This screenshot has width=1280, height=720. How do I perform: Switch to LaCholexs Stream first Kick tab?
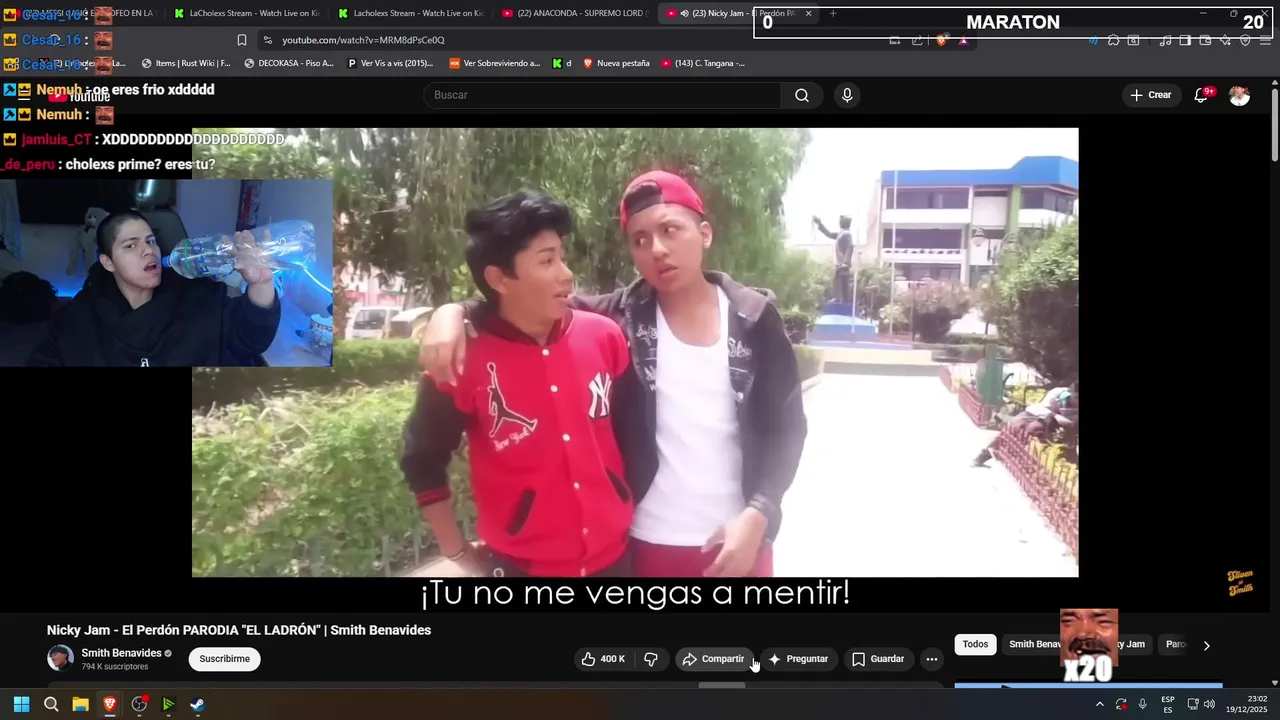tap(246, 13)
